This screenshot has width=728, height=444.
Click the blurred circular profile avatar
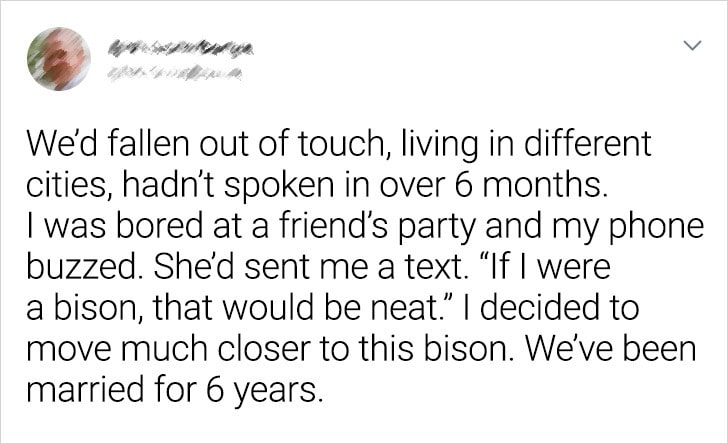[59, 59]
